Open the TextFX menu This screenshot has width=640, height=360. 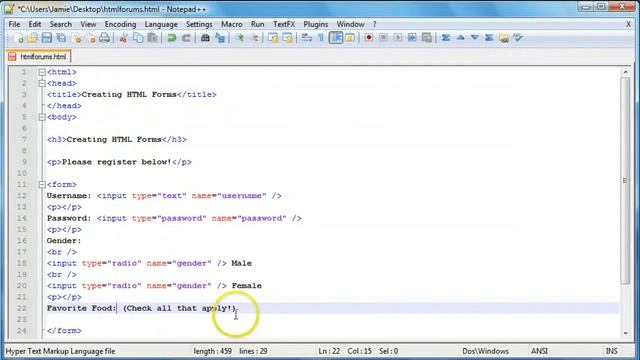pos(284,24)
